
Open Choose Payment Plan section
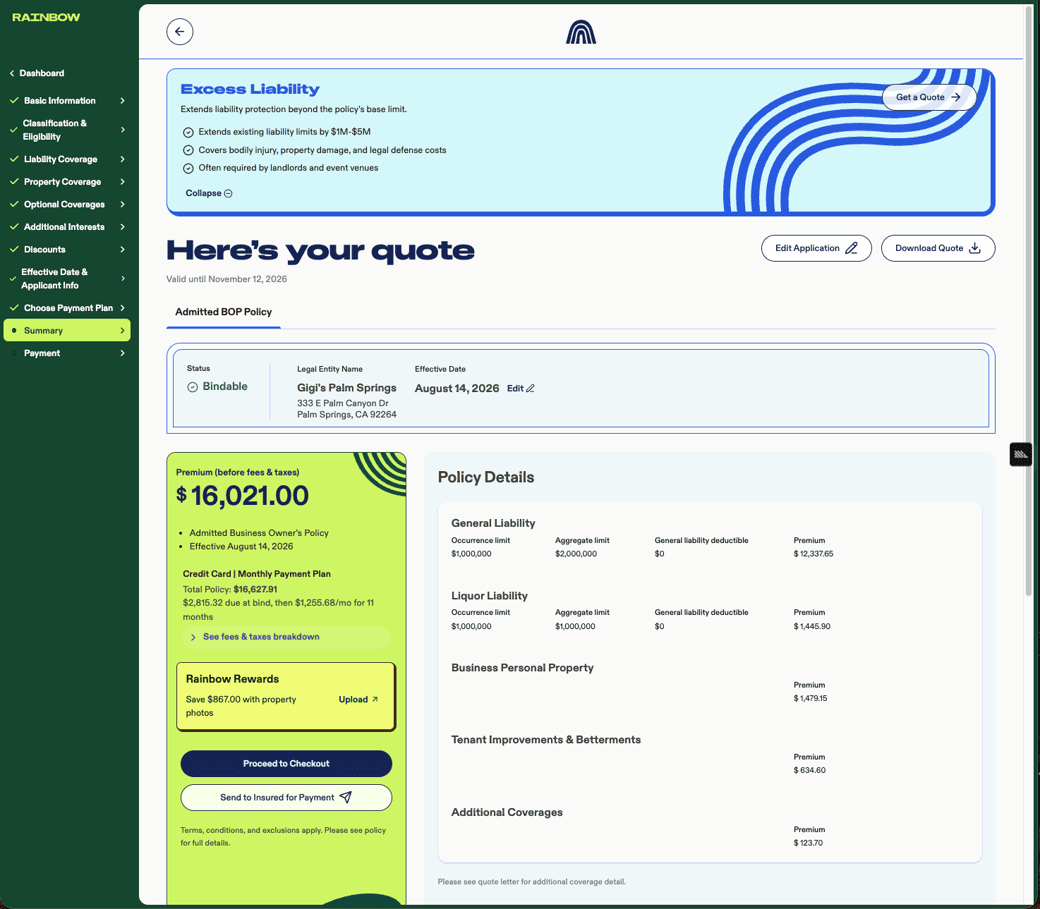pos(67,308)
